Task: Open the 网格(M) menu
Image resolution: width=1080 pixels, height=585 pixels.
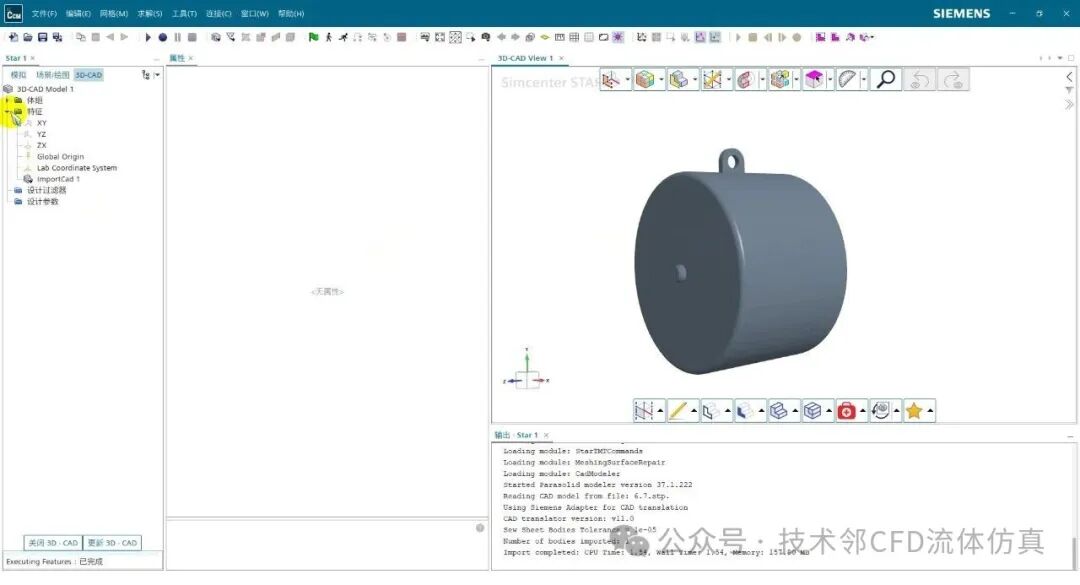Action: pyautogui.click(x=114, y=14)
